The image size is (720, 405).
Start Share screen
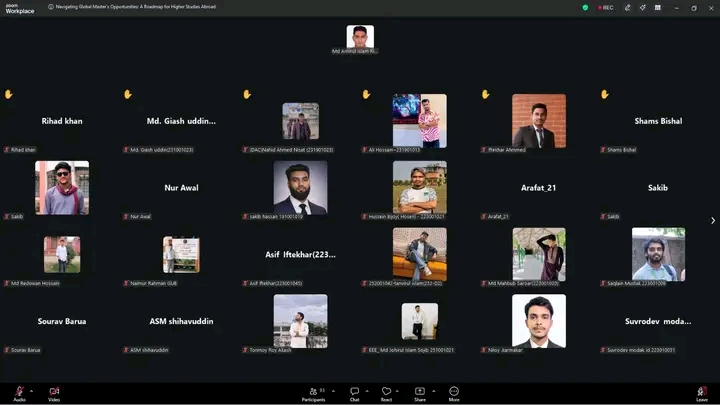tap(420, 391)
